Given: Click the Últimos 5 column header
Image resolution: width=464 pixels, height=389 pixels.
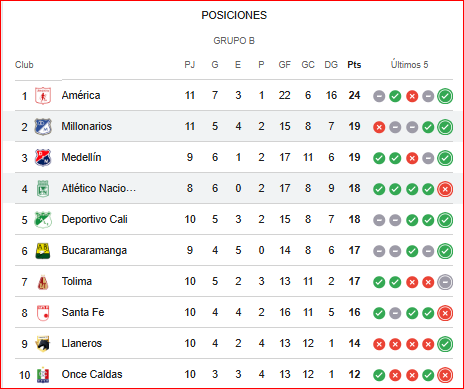Looking at the screenshot, I should (x=409, y=65).
